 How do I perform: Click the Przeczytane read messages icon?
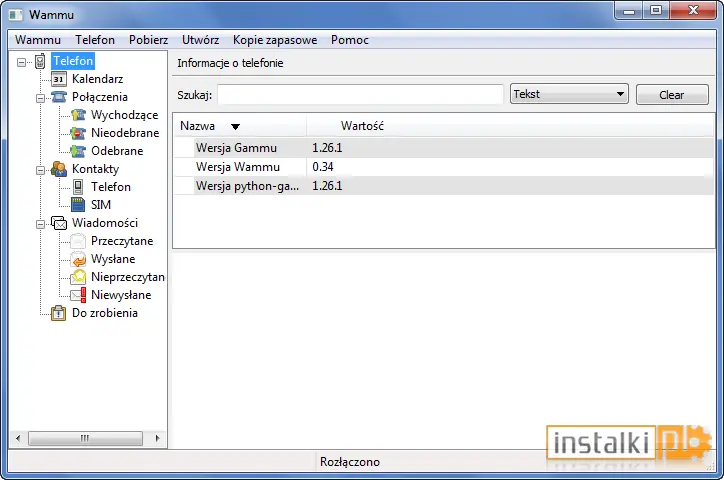coord(78,241)
